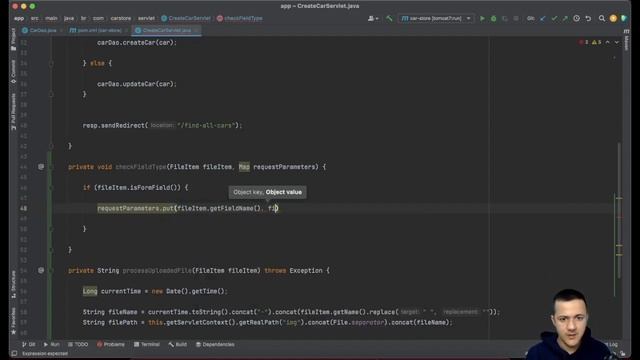Viewport: 640px width, 360px height.
Task: Open the Dependencies tool window tab
Action: 215,344
